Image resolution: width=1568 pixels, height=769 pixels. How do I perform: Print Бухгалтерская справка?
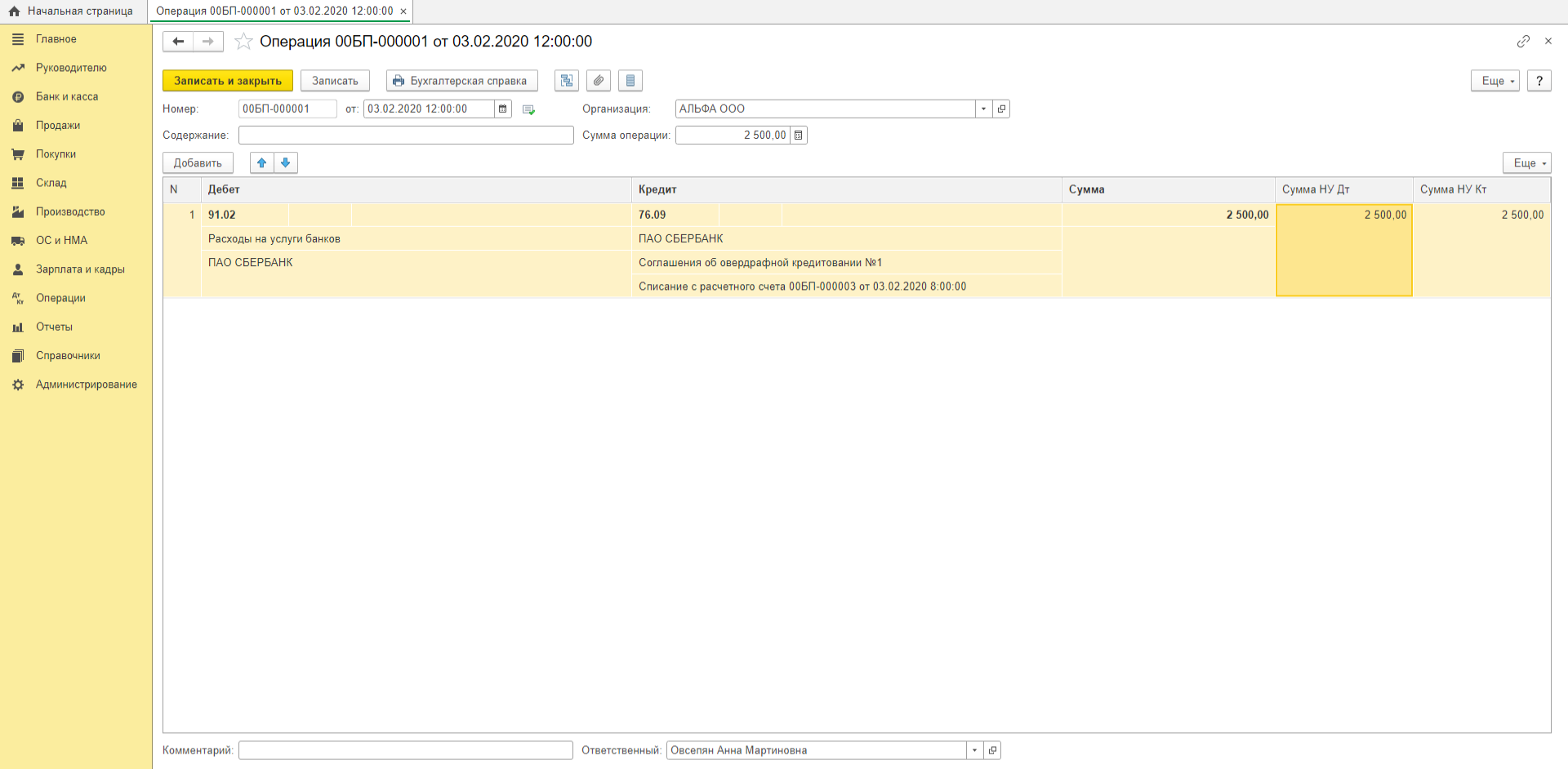coord(461,81)
